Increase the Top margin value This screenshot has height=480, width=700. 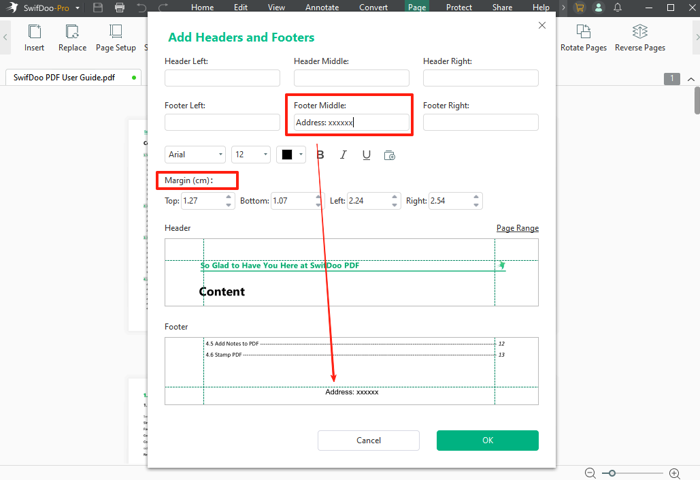click(229, 196)
